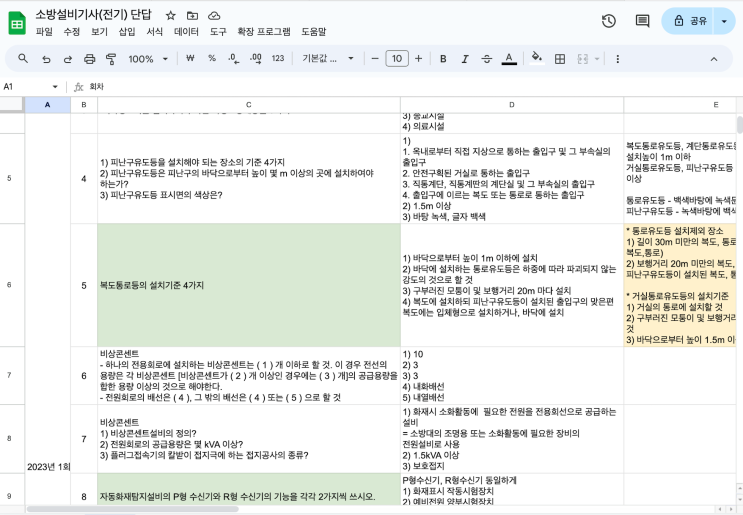
Task: Increase decimal places
Action: pyautogui.click(x=256, y=58)
